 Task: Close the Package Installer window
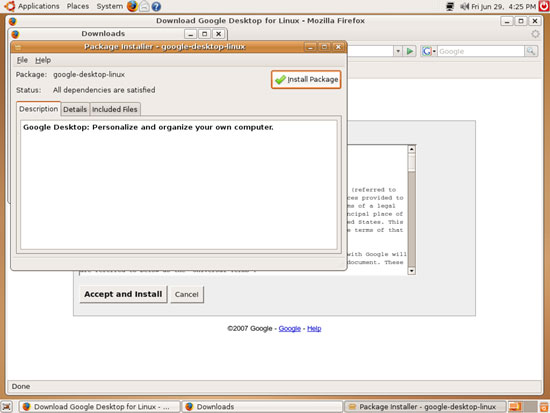click(x=338, y=47)
